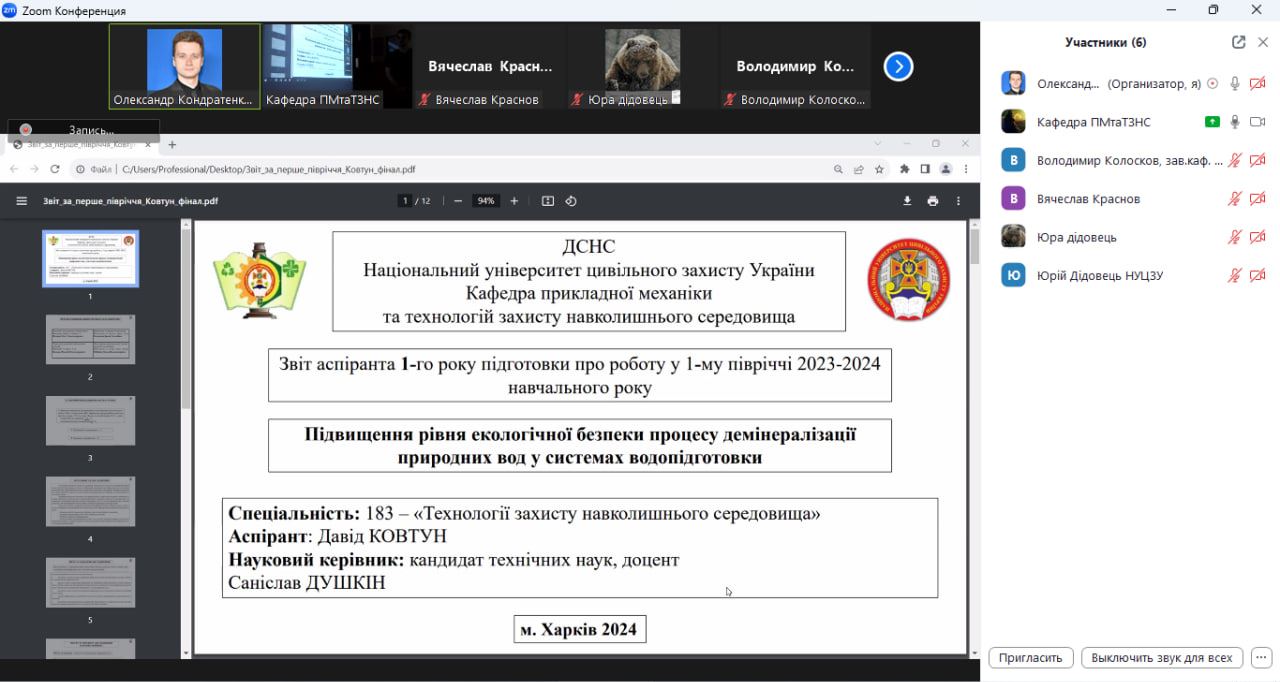The width and height of the screenshot is (1280, 682).
Task: Rotate the PDF page counterclockwise
Action: tap(571, 201)
